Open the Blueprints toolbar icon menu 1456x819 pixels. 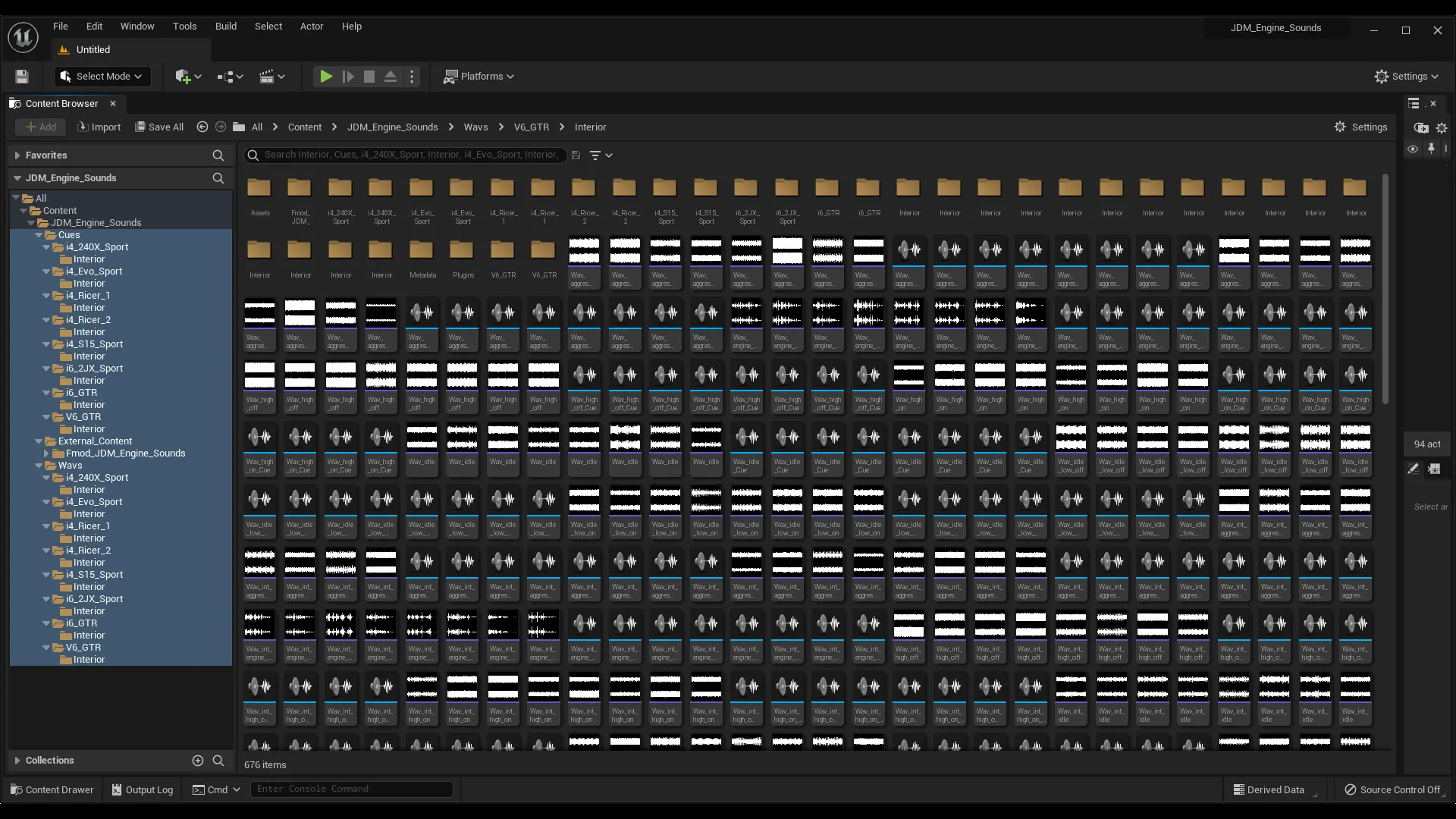click(229, 77)
